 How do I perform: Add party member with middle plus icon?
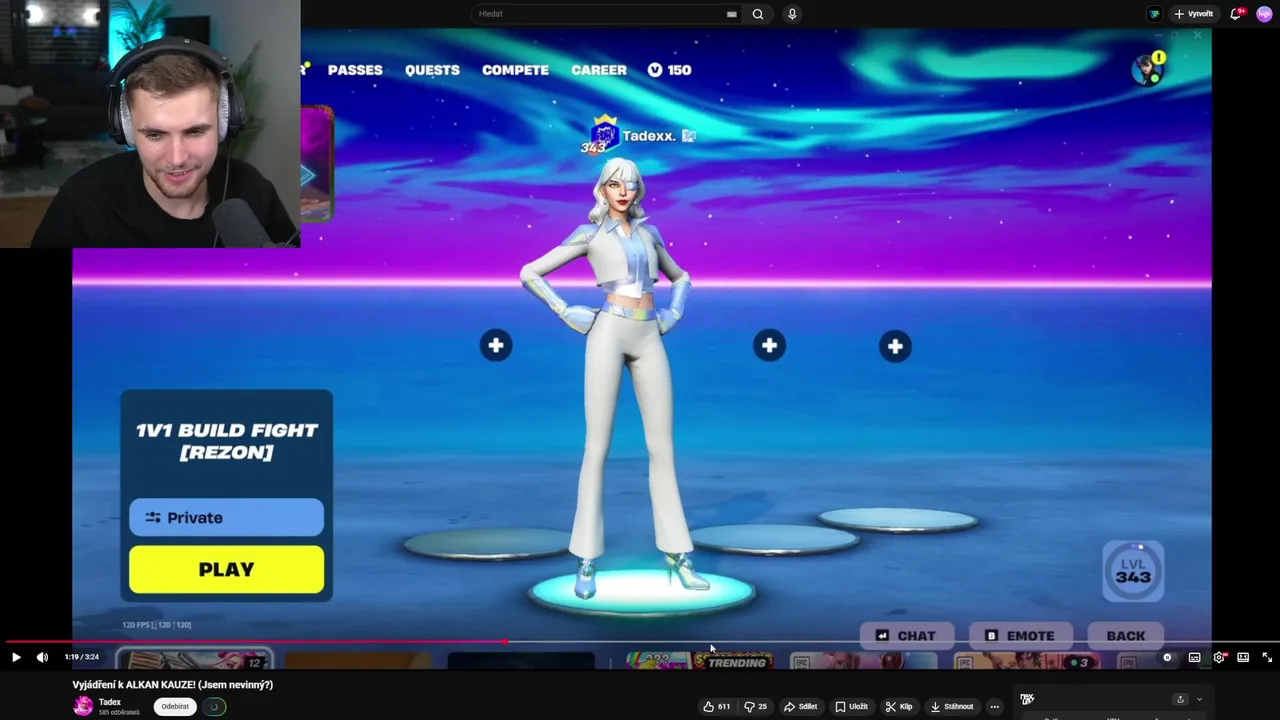tap(769, 346)
